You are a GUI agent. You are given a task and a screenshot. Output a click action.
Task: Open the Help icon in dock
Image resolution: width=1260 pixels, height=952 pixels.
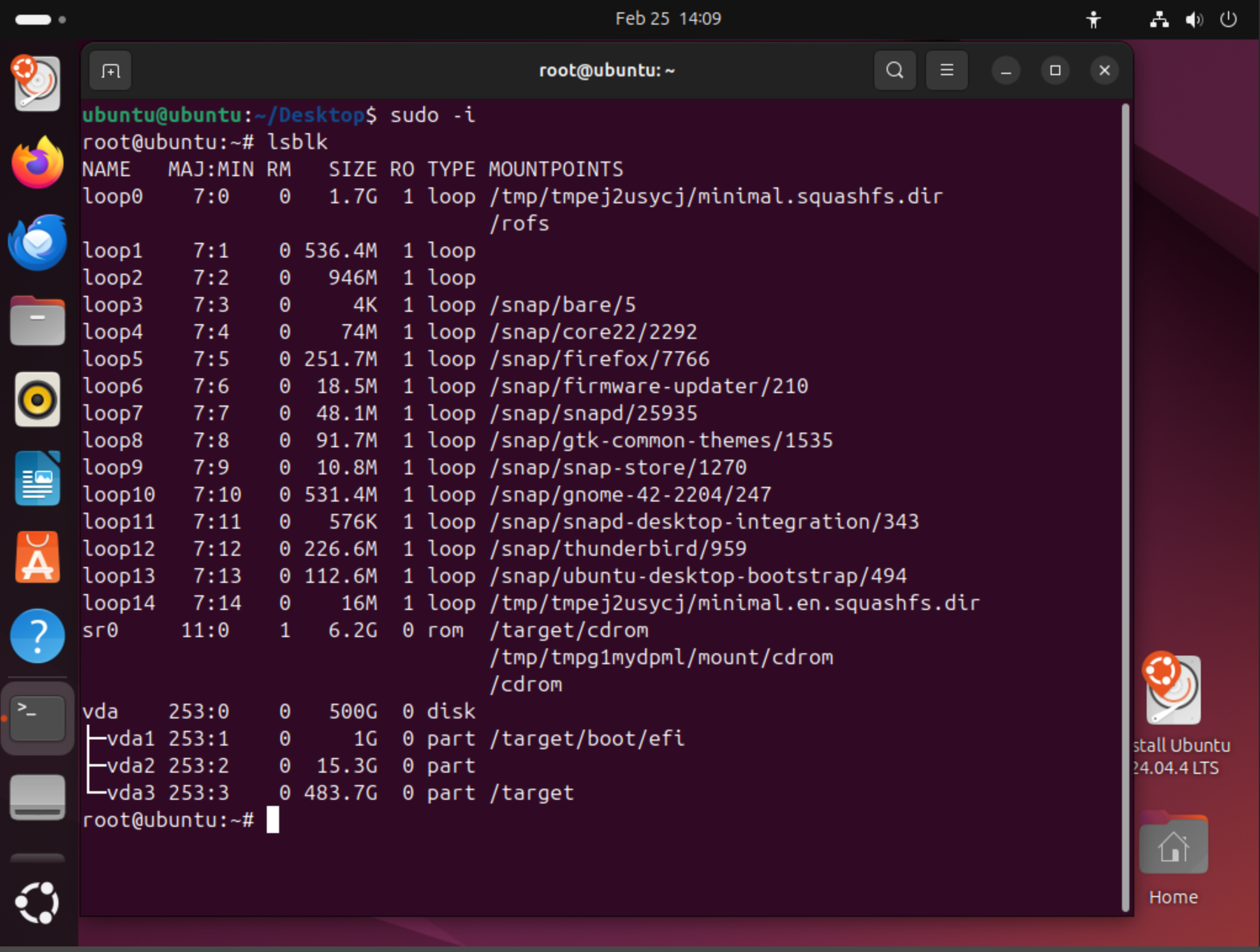[x=38, y=637]
